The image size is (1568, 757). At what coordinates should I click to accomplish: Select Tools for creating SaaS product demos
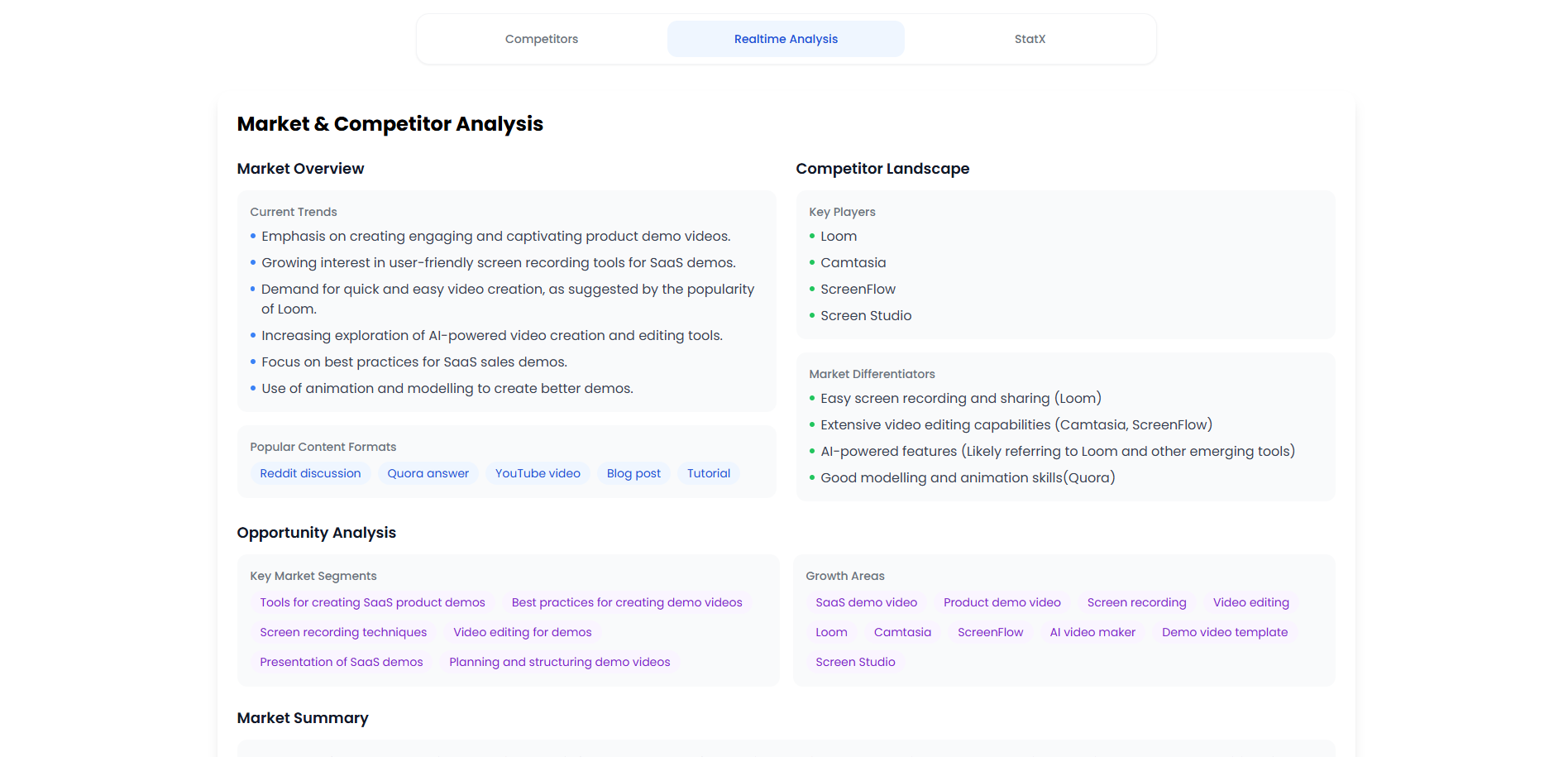372,602
